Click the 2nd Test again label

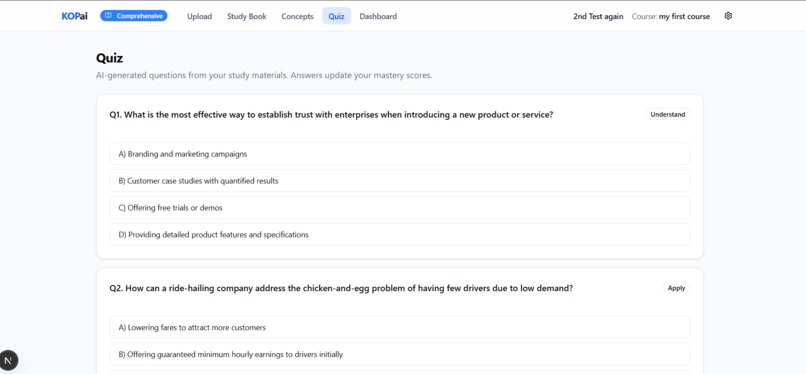point(598,16)
